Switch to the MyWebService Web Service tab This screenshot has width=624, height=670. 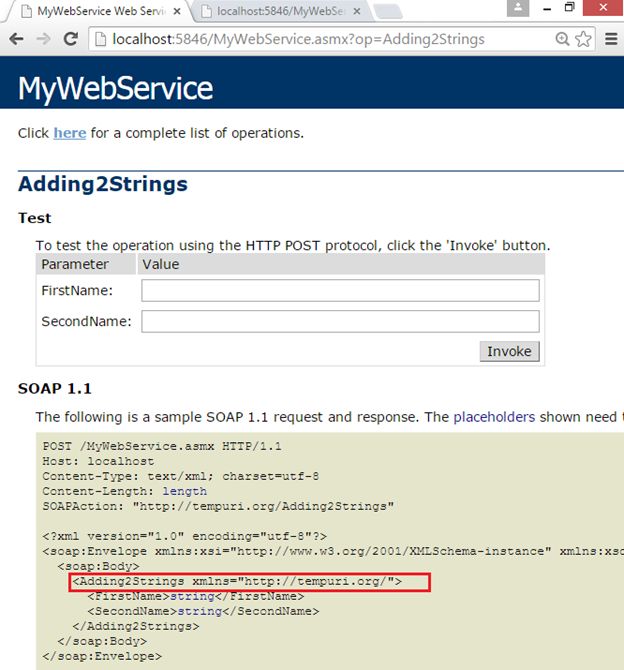click(x=95, y=12)
